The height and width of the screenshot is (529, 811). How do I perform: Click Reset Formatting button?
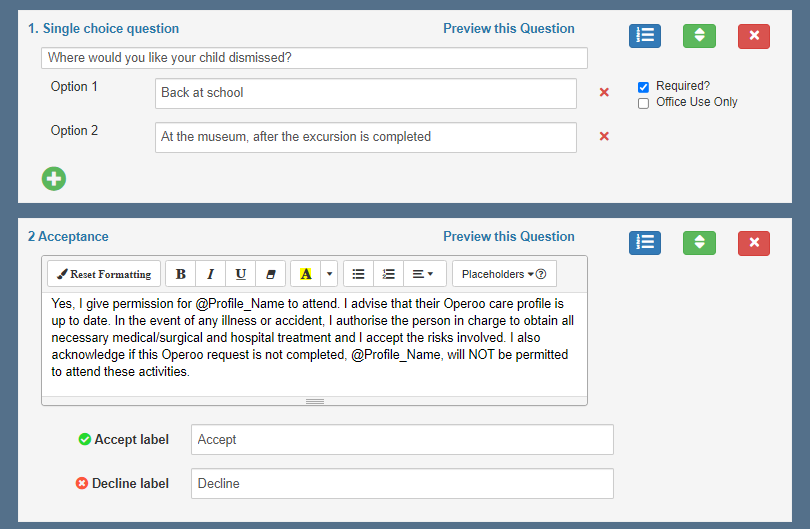coord(104,274)
